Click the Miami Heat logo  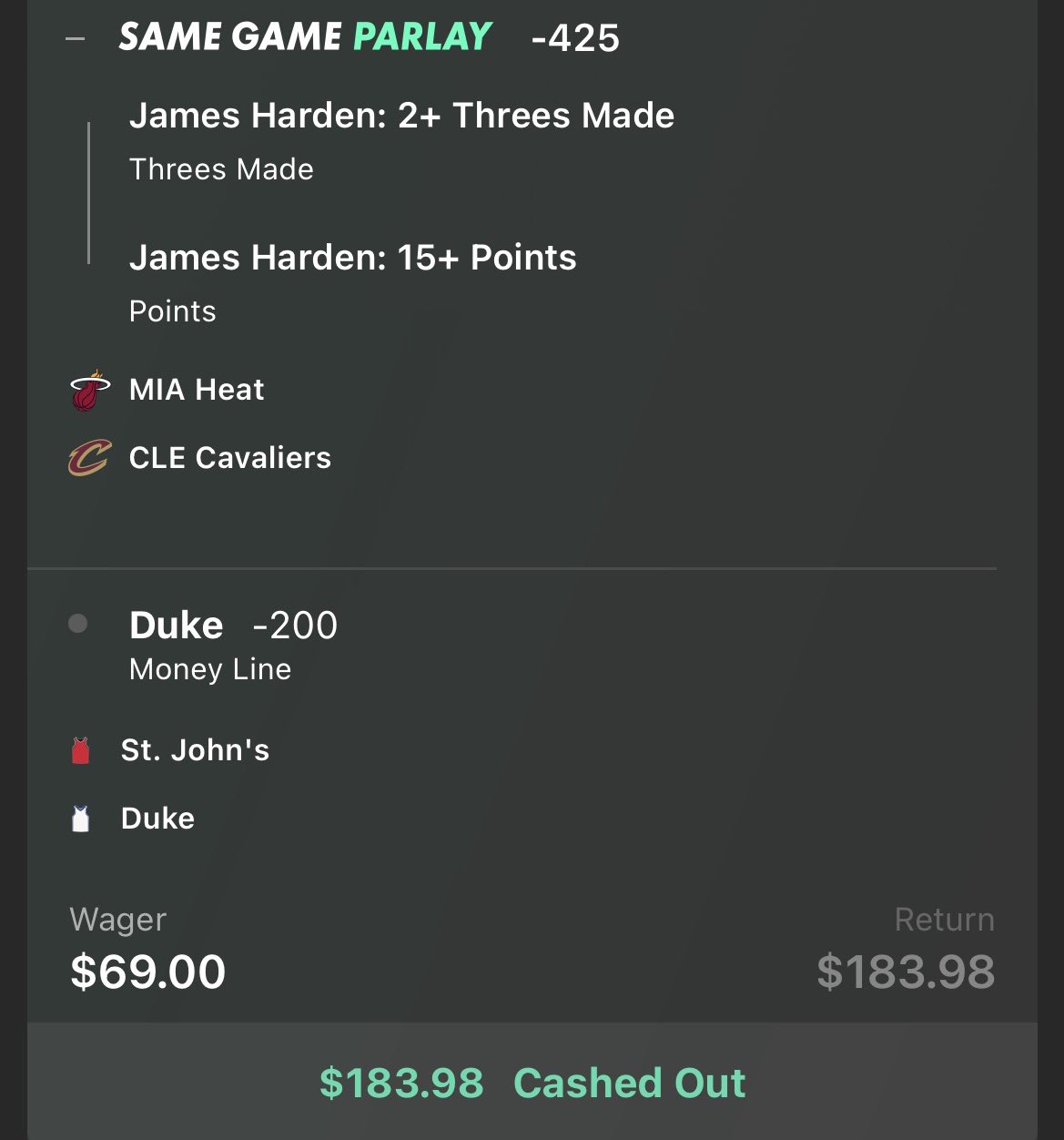[89, 391]
